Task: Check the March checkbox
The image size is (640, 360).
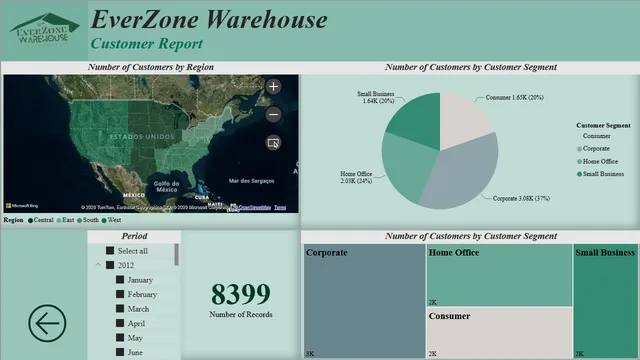Action: point(120,309)
